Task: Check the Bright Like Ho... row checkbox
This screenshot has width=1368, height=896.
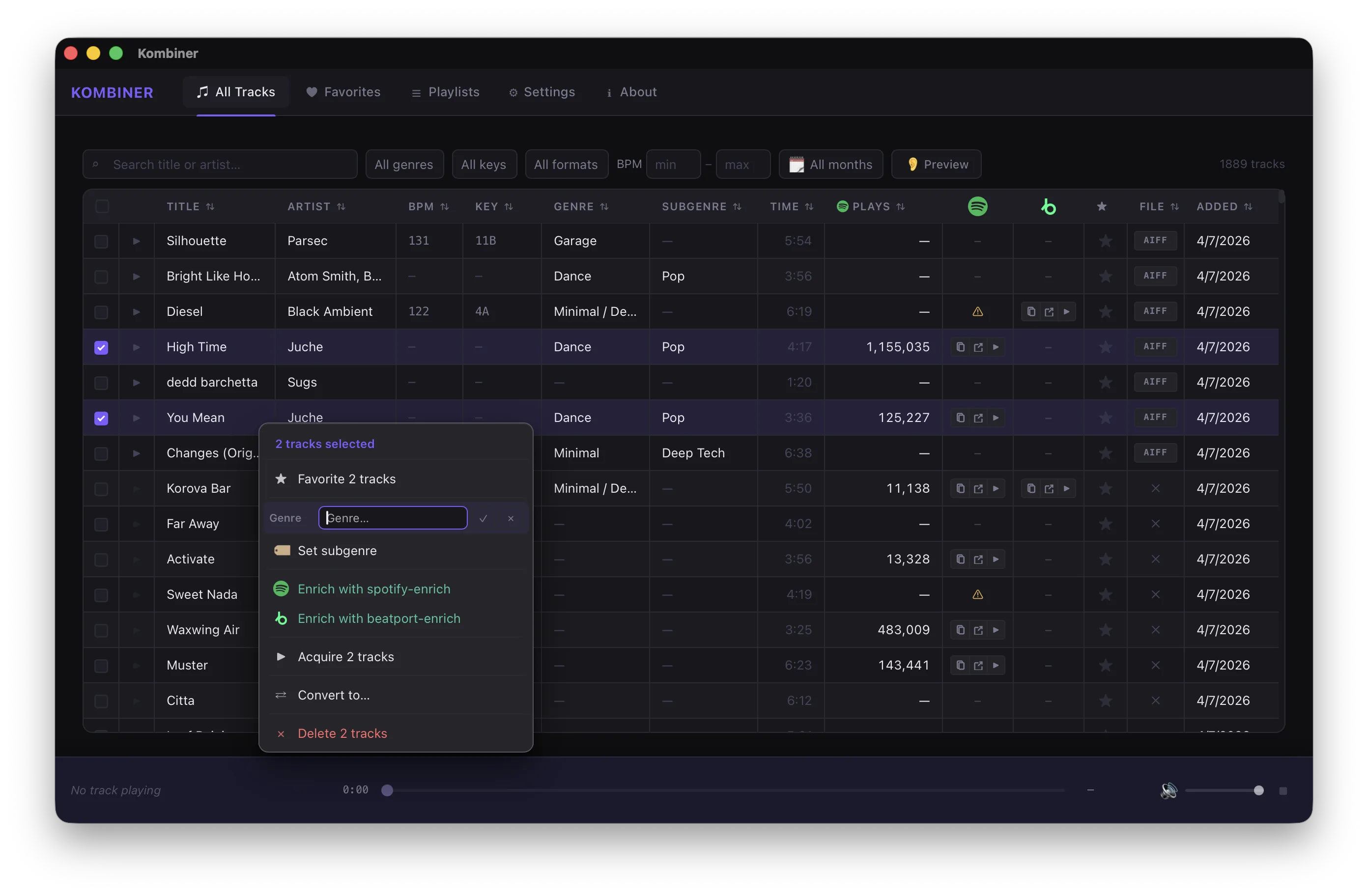Action: point(101,277)
